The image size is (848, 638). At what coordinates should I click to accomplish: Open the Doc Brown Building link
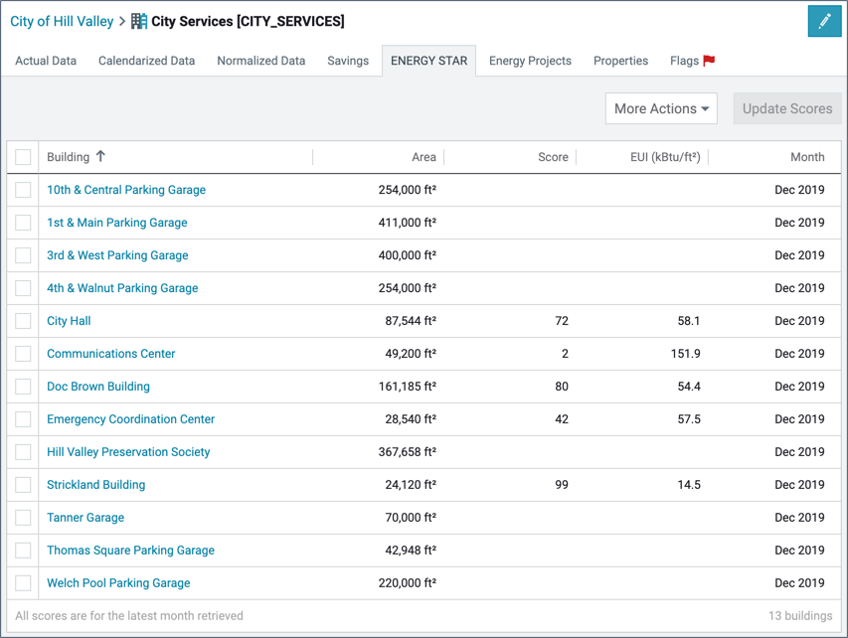coord(98,387)
